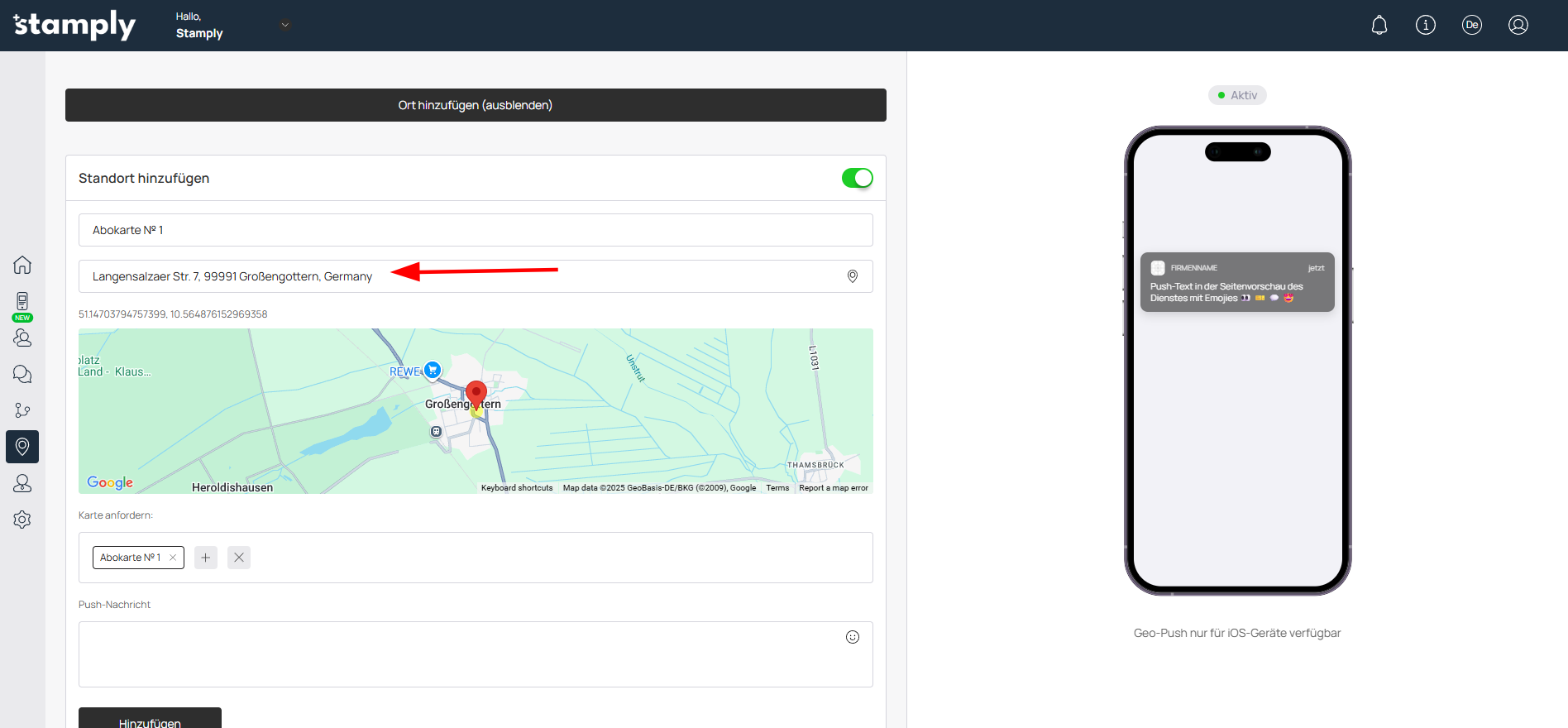Click the Terms link on the map
This screenshot has height=728, width=1568.
(777, 488)
